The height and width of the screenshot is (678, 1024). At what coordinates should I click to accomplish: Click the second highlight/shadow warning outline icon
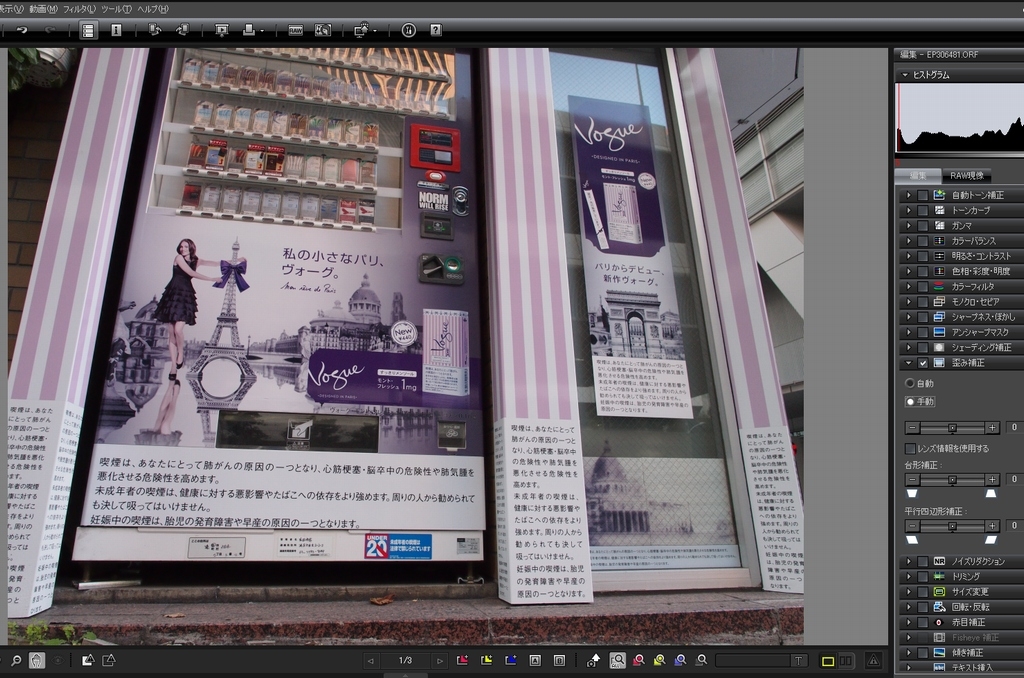point(108,661)
